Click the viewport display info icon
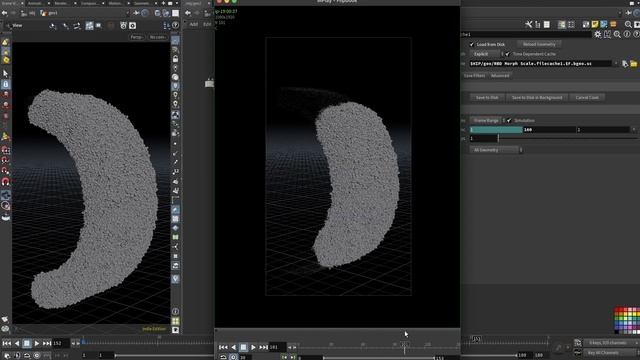Screen dimensions: 640x360 click(x=175, y=311)
